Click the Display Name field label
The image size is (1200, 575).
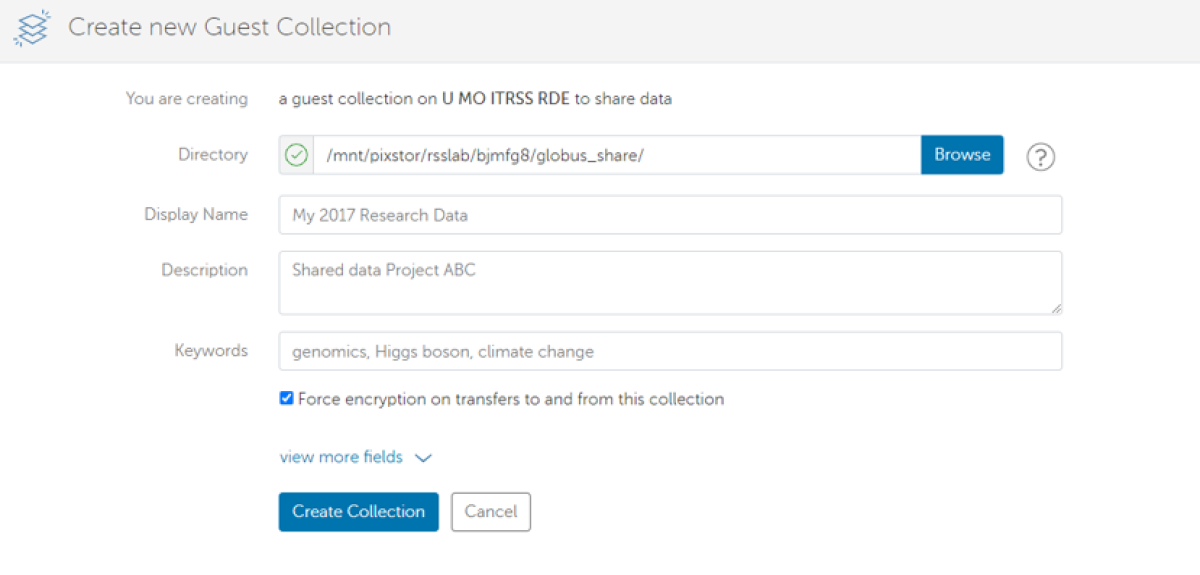196,214
